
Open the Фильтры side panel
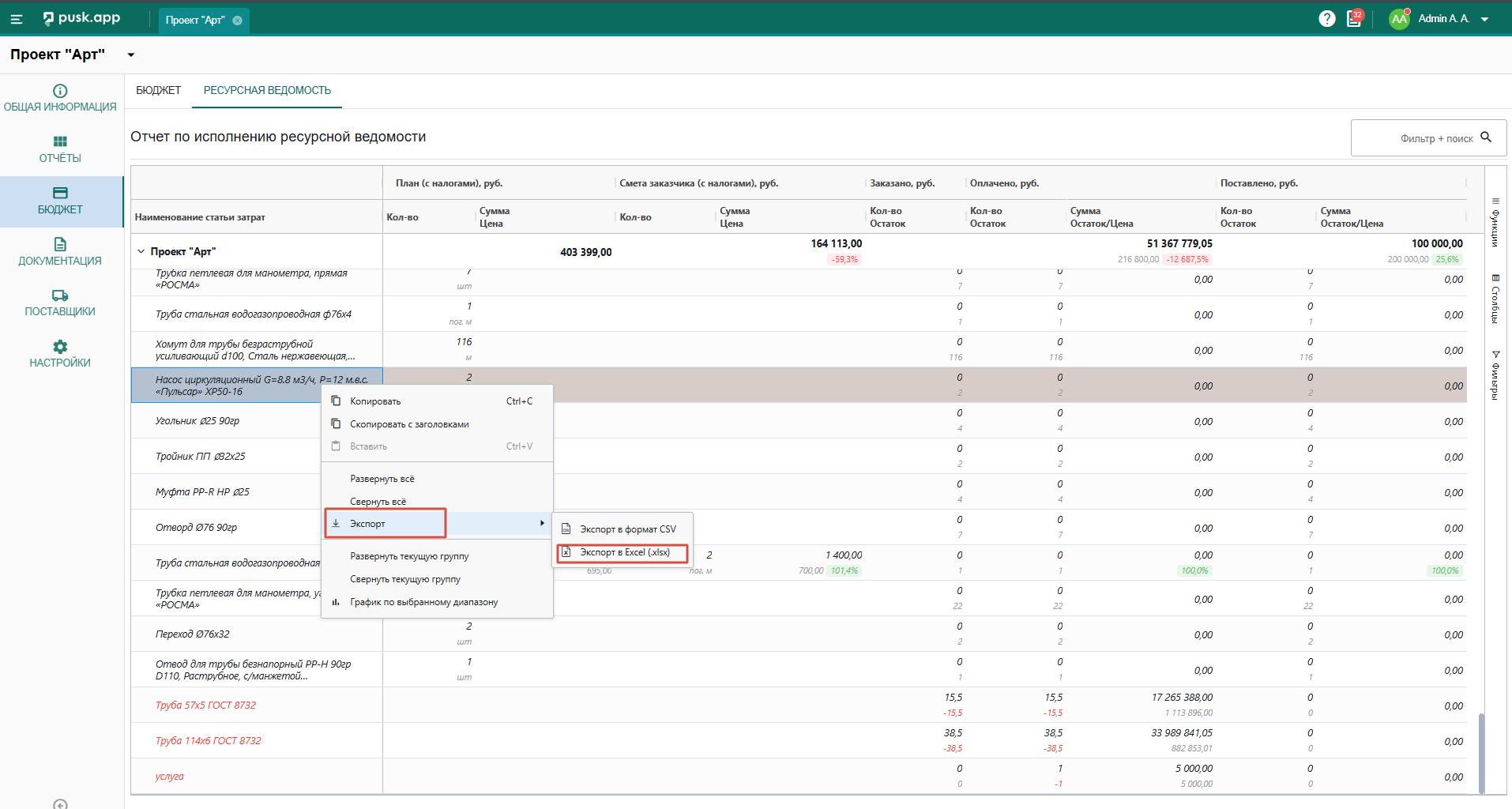pos(1495,375)
